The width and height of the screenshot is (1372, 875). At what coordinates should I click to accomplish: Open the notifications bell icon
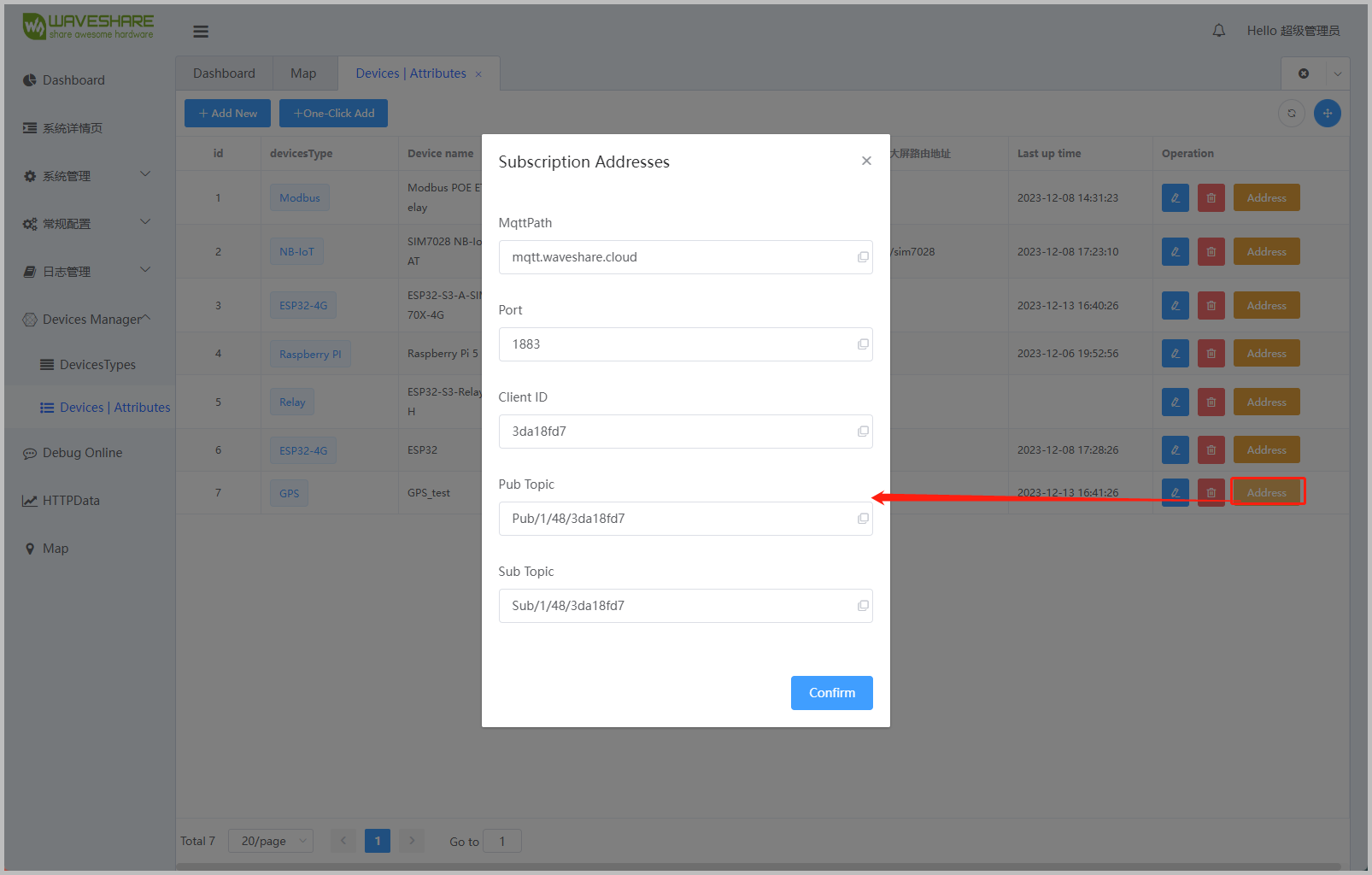[x=1218, y=31]
